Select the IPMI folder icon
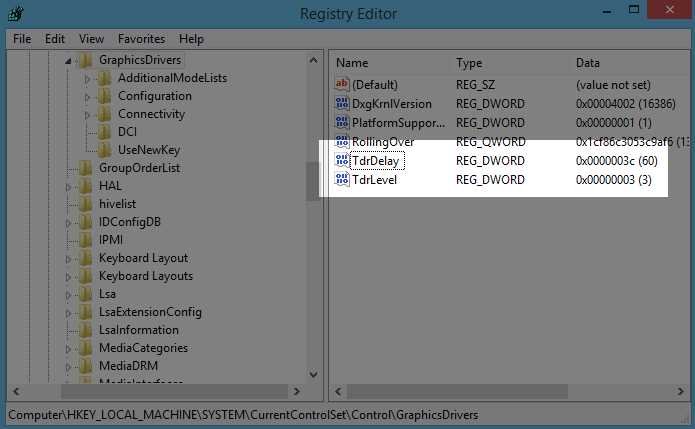Viewport: 695px width, 429px height. click(86, 240)
